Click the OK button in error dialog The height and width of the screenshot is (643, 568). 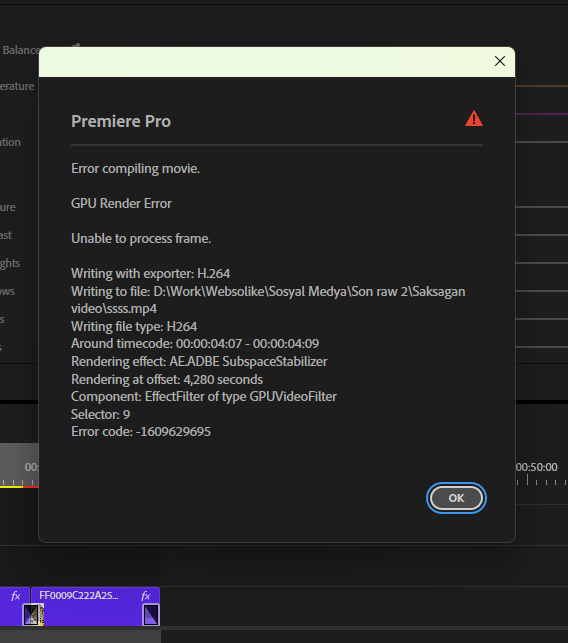click(x=456, y=498)
